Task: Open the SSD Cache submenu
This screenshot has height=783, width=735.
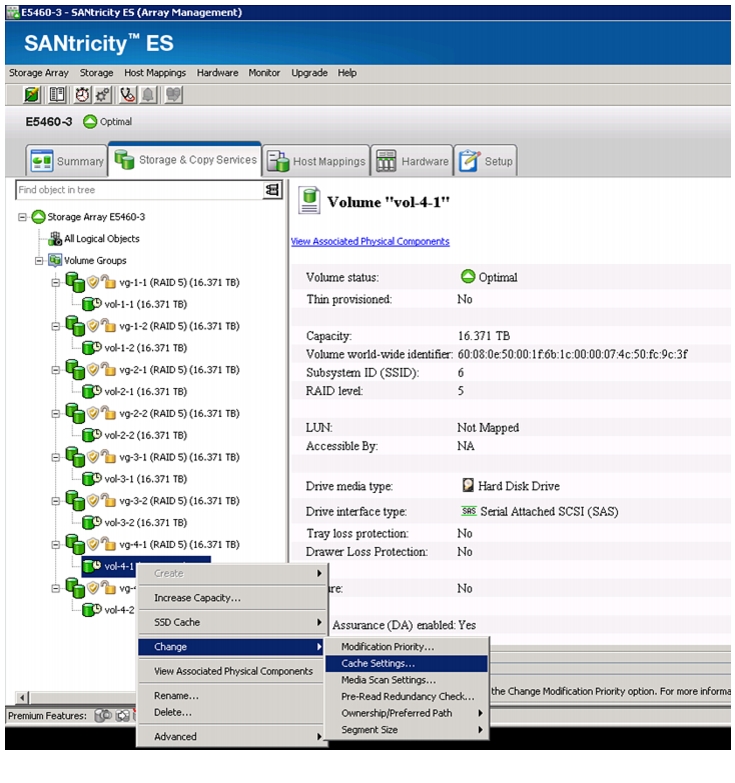Action: coord(232,622)
